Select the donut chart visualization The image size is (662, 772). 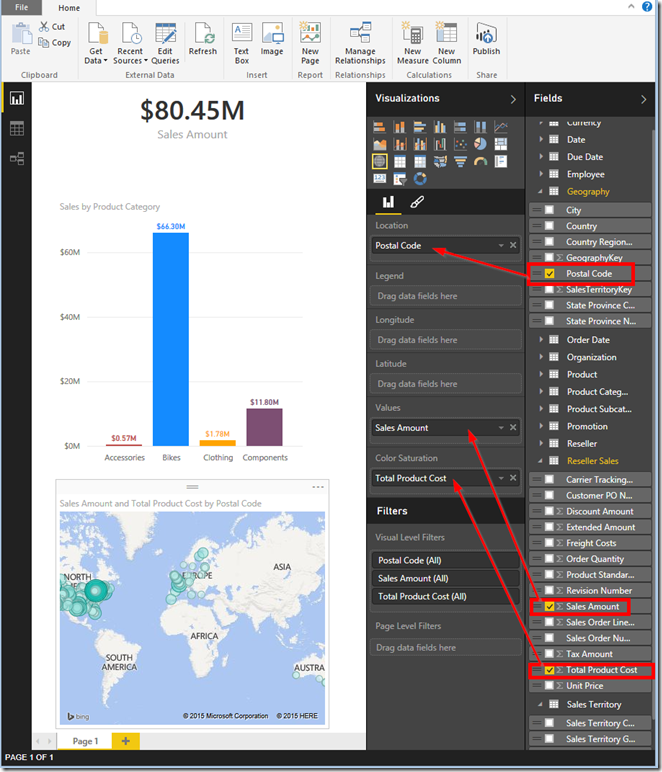420,179
